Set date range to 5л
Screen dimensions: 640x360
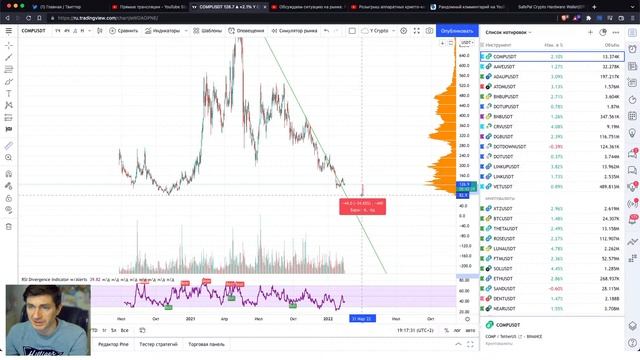(114, 330)
